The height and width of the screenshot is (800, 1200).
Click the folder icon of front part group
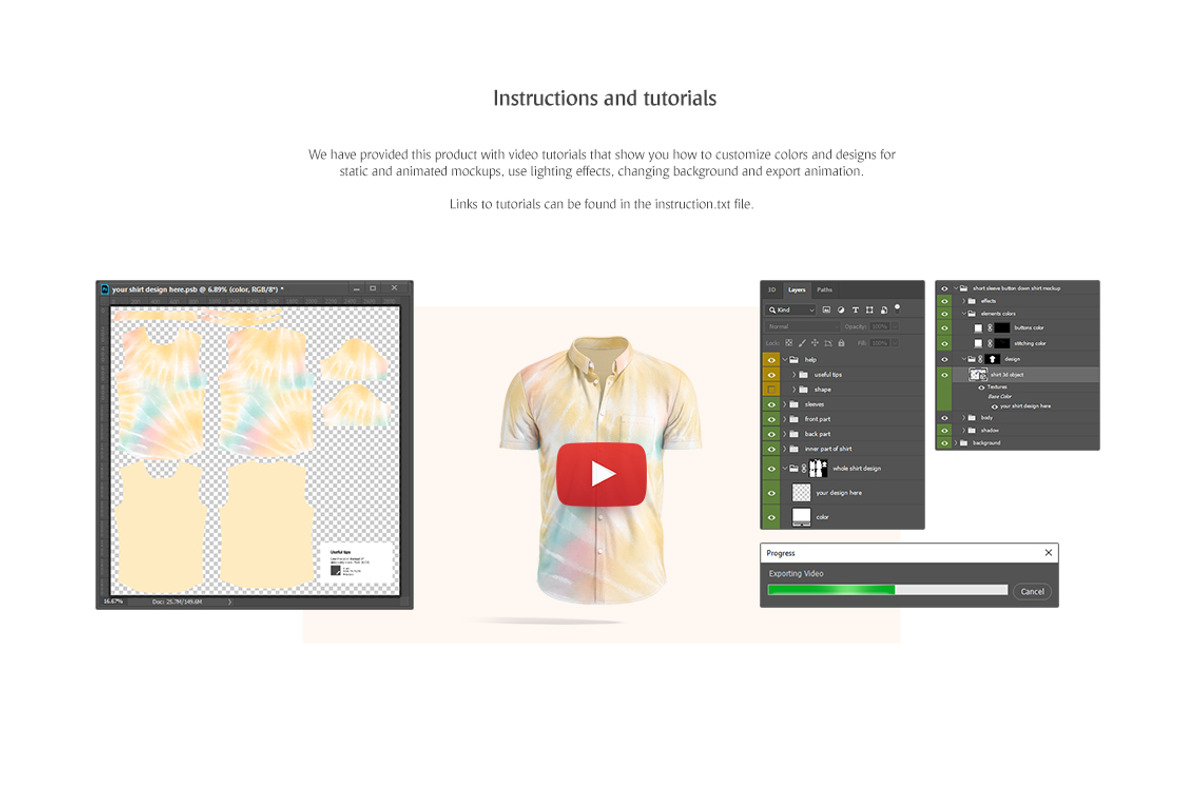click(794, 419)
